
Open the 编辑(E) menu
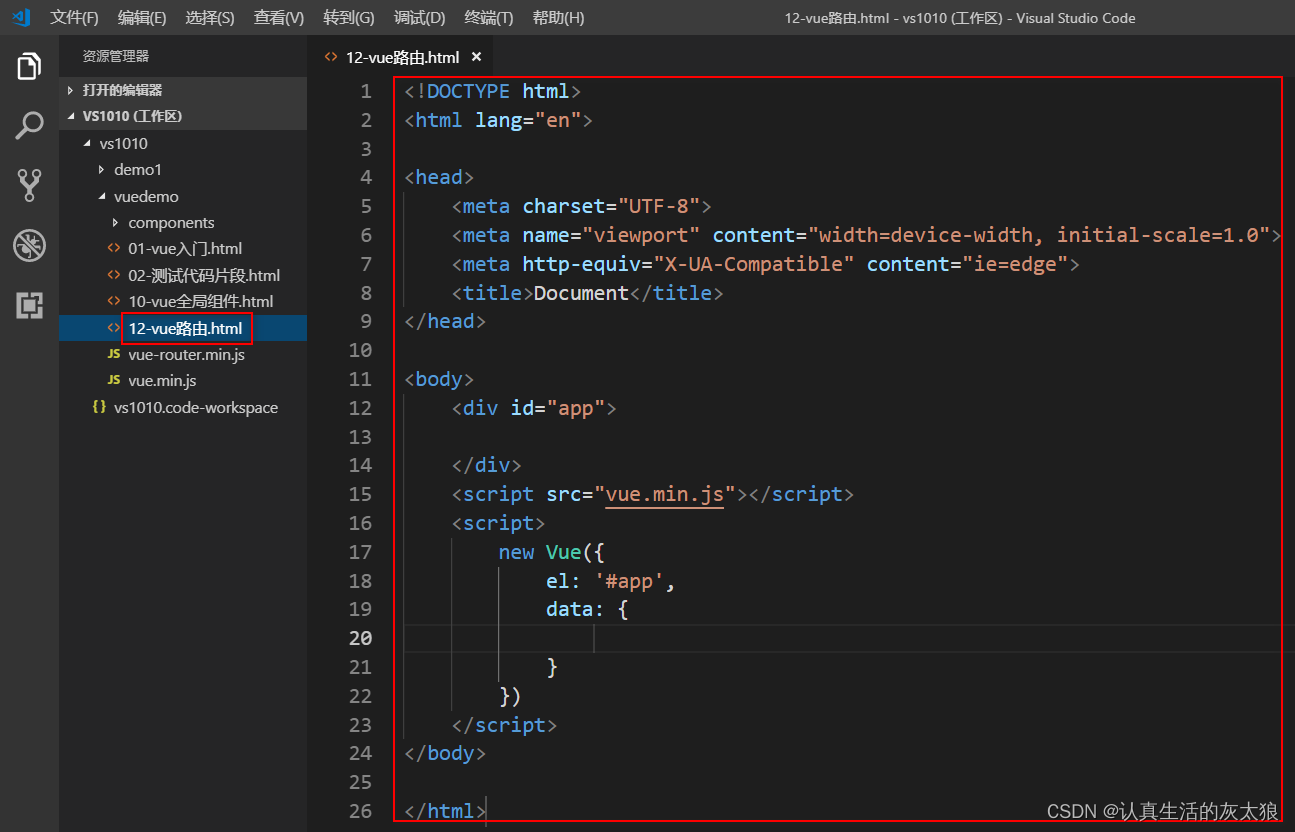[142, 18]
